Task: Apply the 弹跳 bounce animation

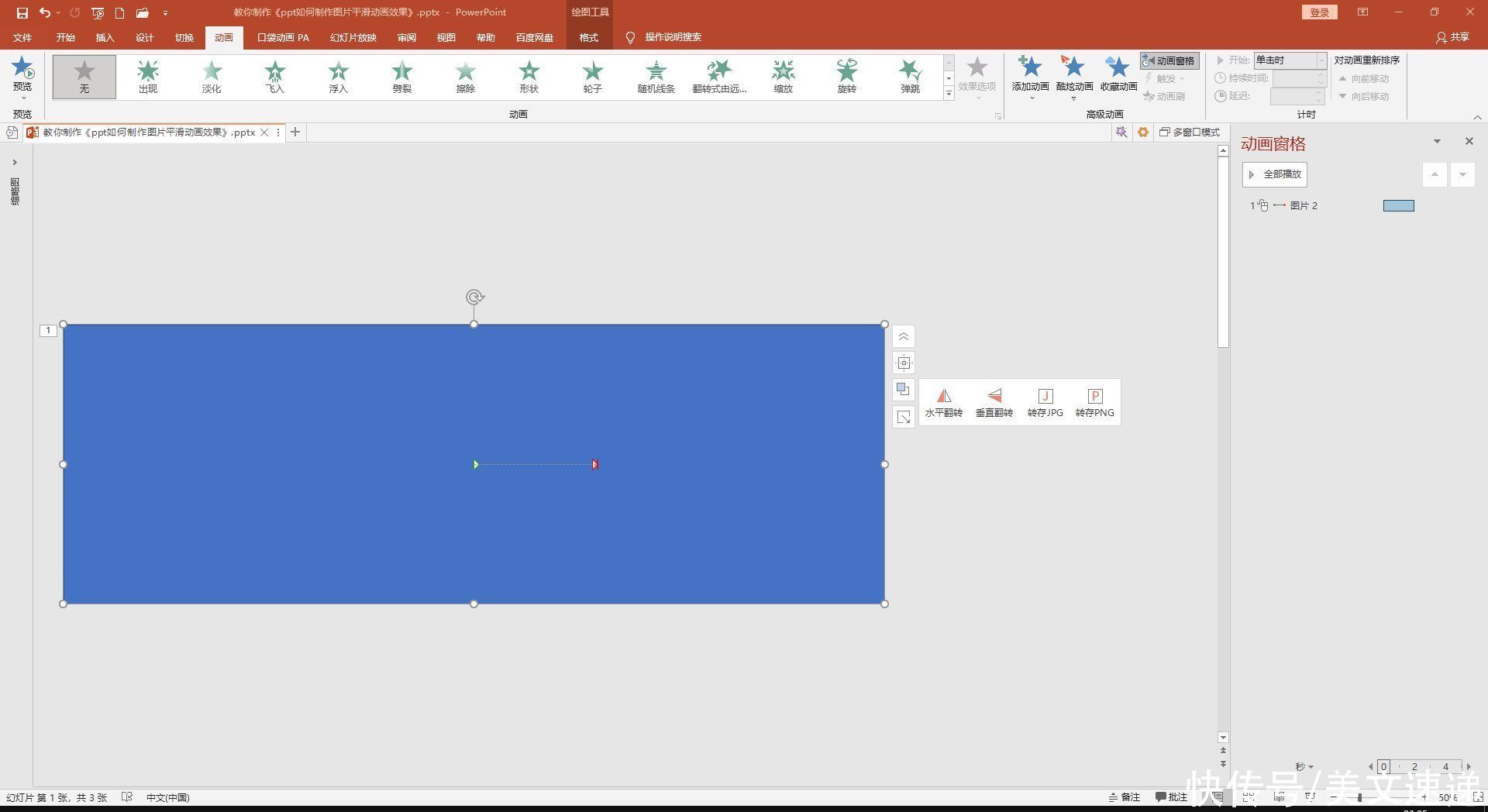Action: (911, 77)
